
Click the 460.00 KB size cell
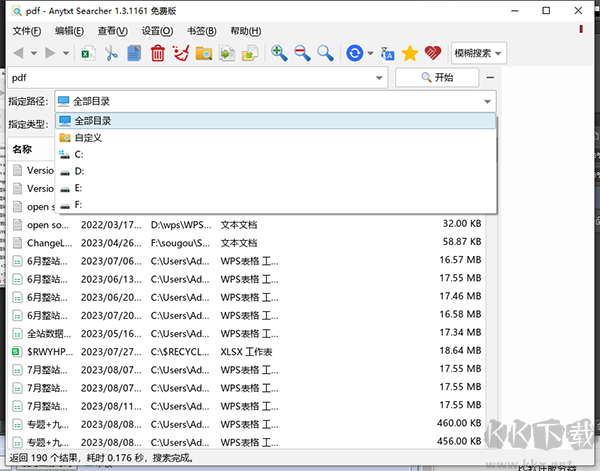coord(459,423)
